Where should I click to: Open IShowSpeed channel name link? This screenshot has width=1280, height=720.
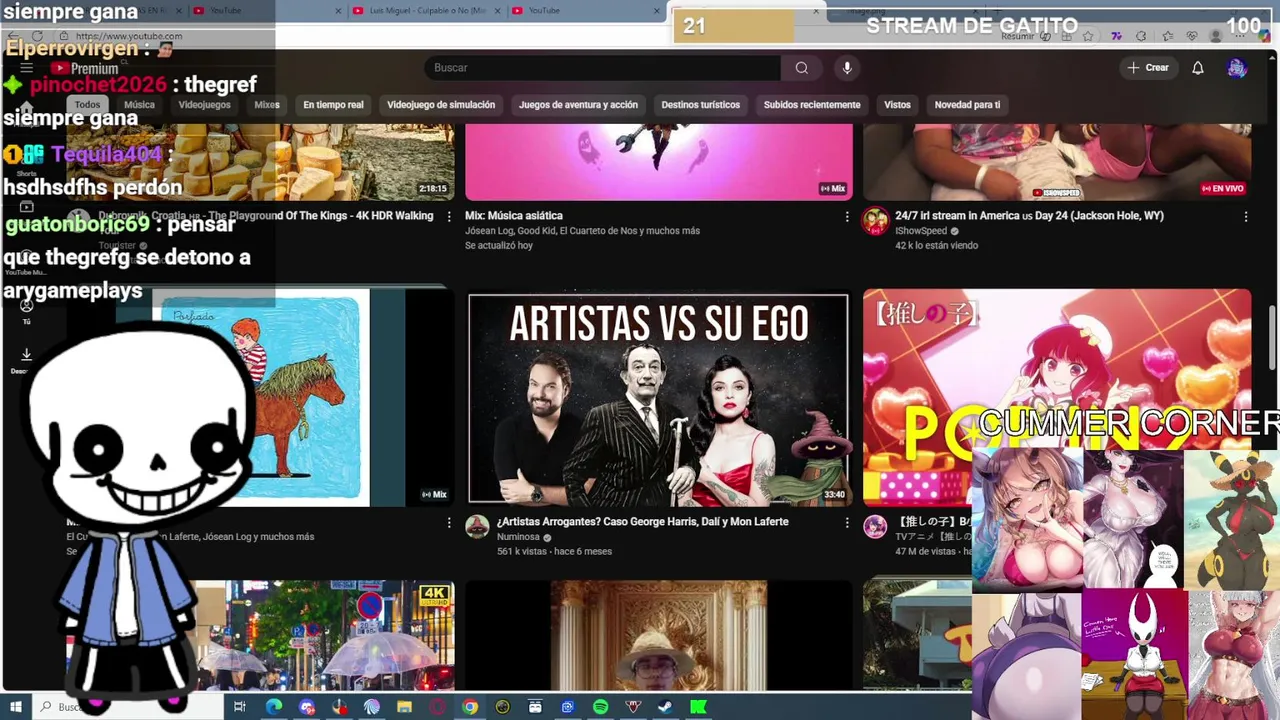pyautogui.click(x=920, y=231)
